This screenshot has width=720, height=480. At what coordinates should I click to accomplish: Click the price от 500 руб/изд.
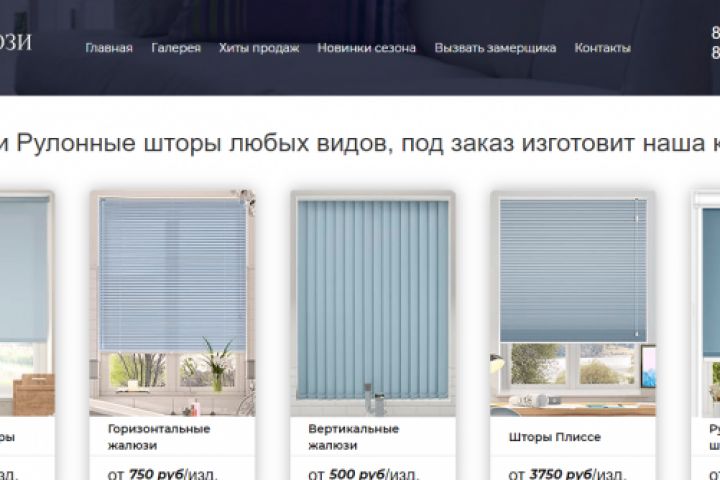(363, 474)
